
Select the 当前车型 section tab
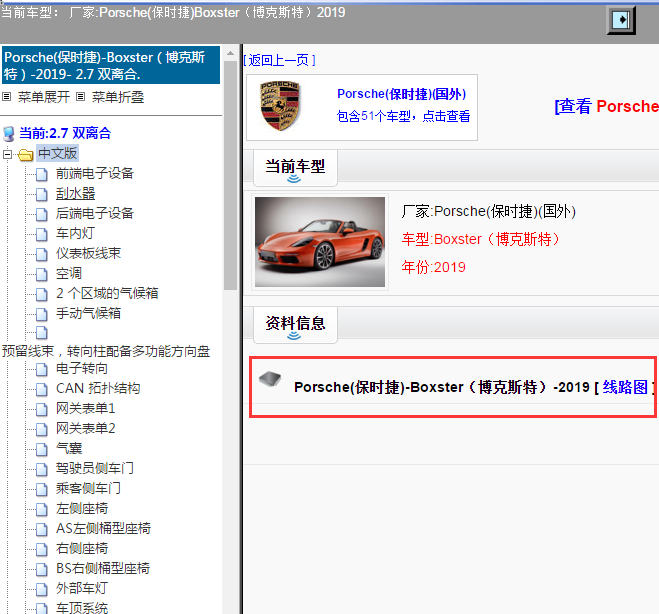click(295, 167)
